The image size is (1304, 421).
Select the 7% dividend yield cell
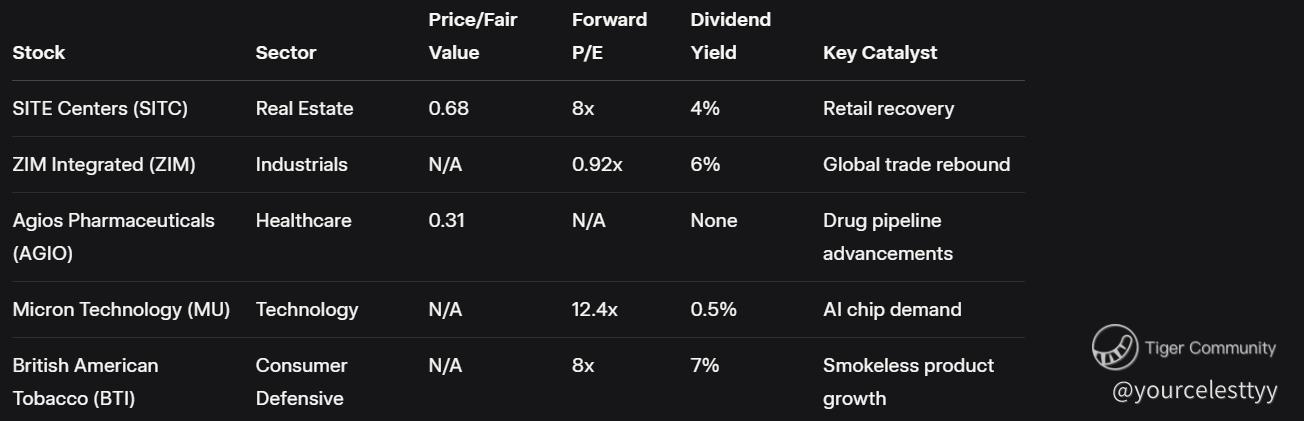(x=704, y=365)
